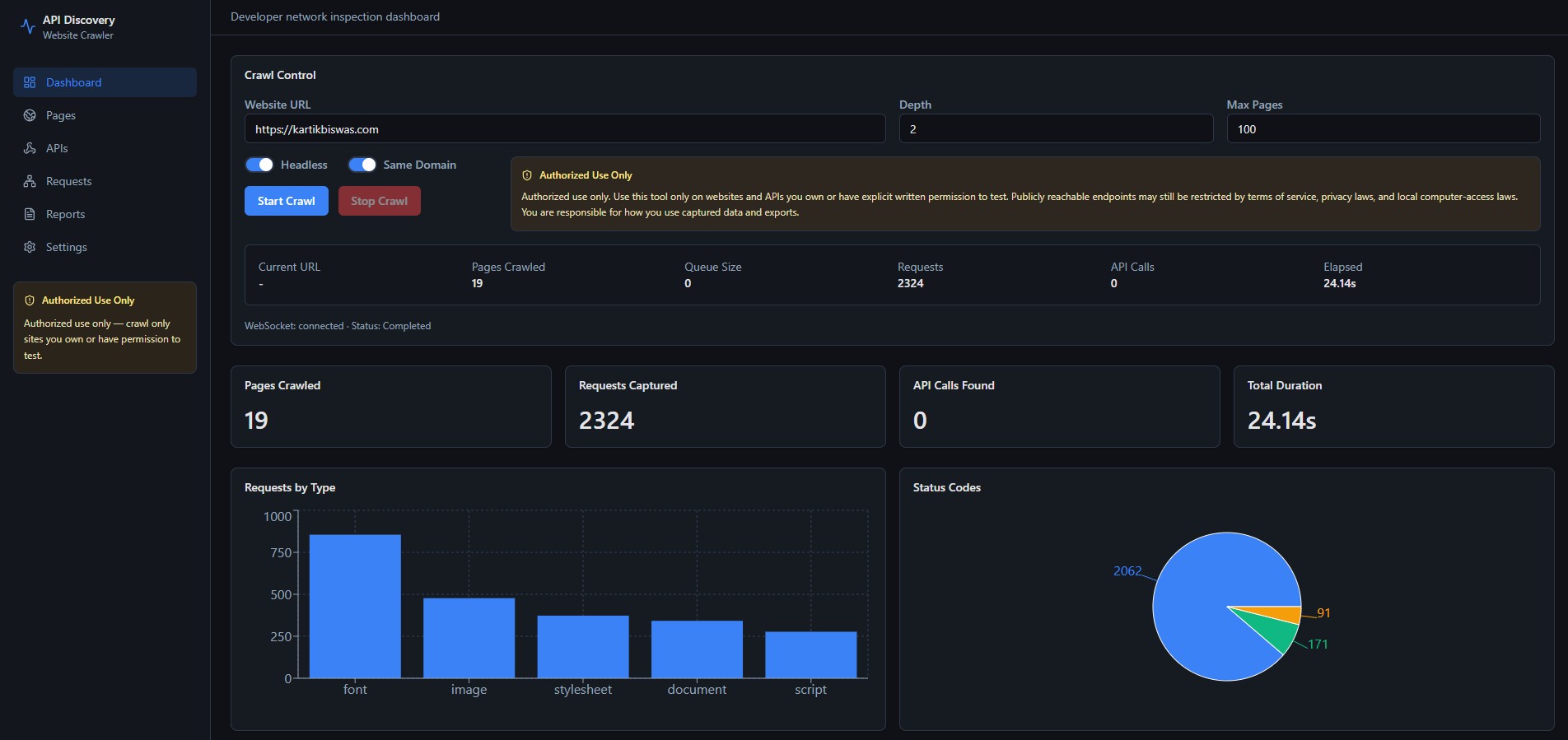This screenshot has height=740, width=1568.
Task: Click the Status Codes heading
Action: (947, 487)
